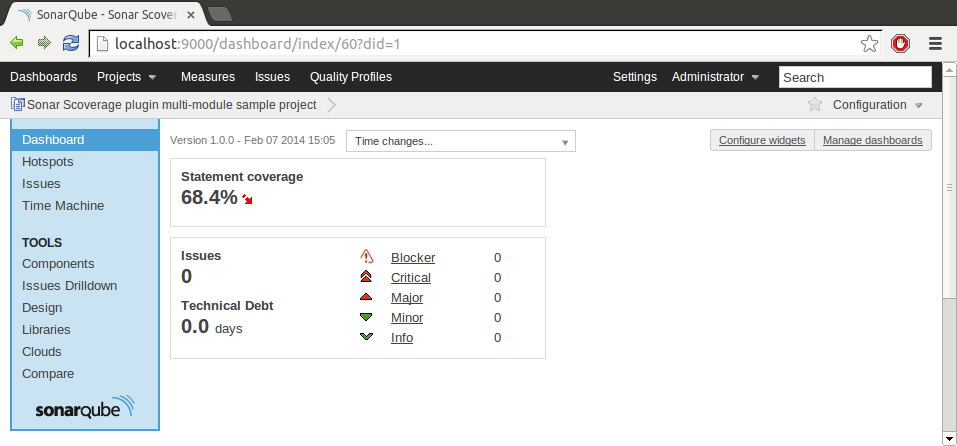Click the project icon beside the project name
This screenshot has width=957, height=446.
pyautogui.click(x=17, y=105)
